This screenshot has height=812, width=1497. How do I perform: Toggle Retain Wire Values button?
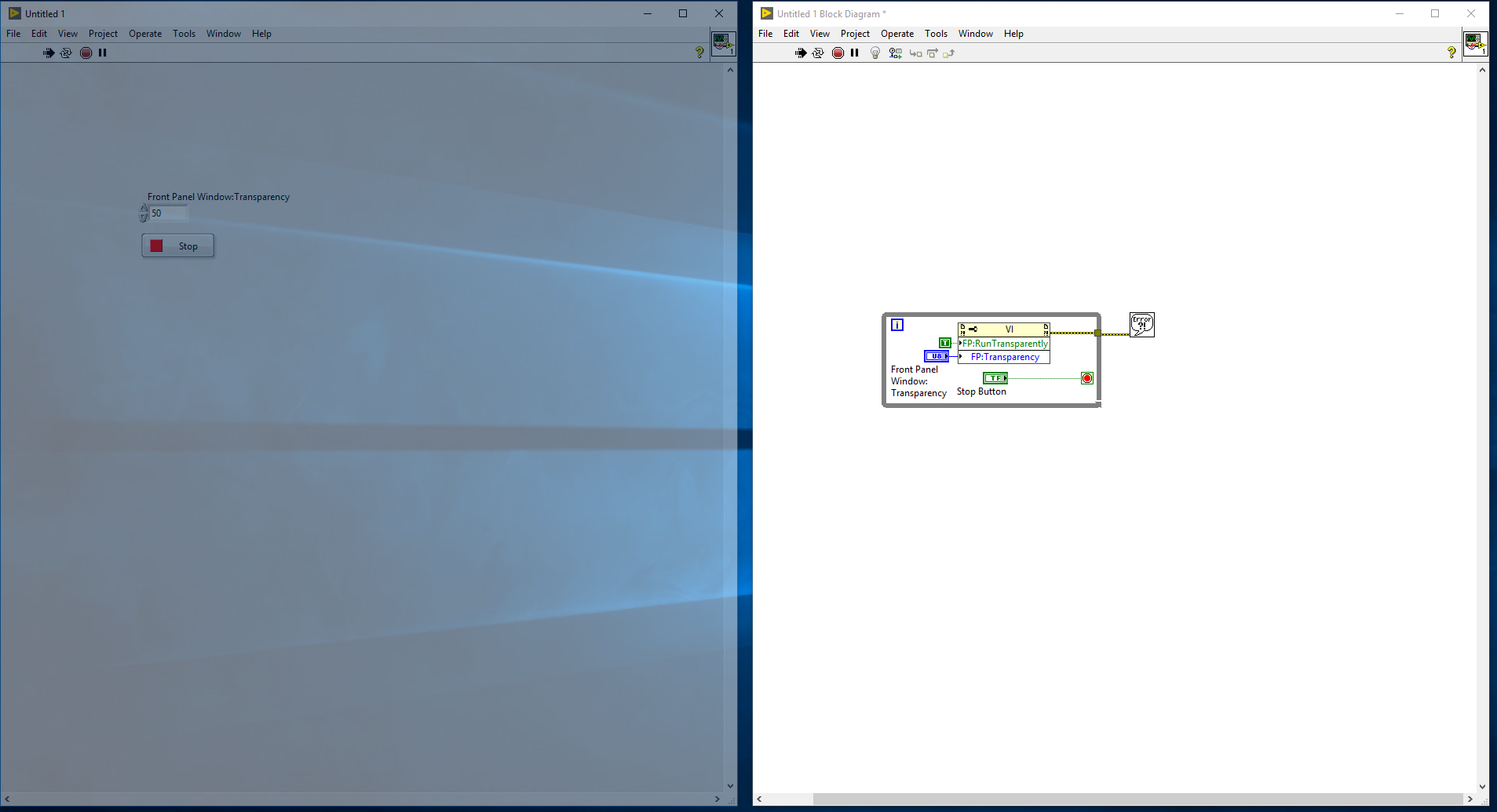[x=895, y=53]
